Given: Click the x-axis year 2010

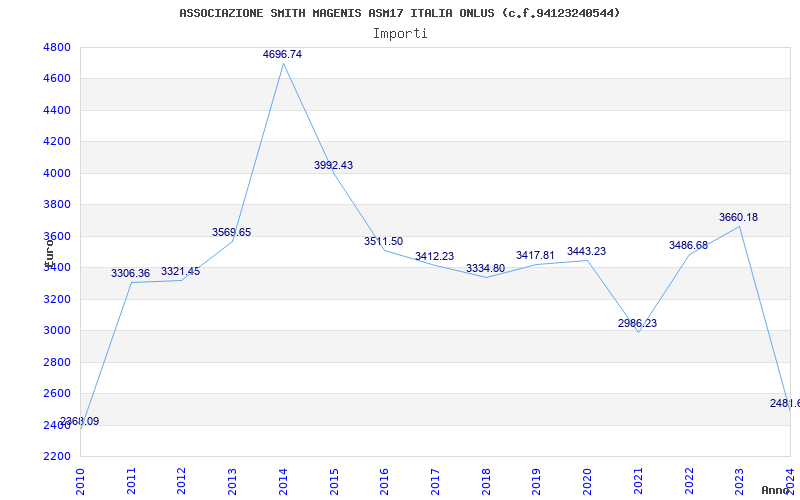Looking at the screenshot, I should 80,481.
